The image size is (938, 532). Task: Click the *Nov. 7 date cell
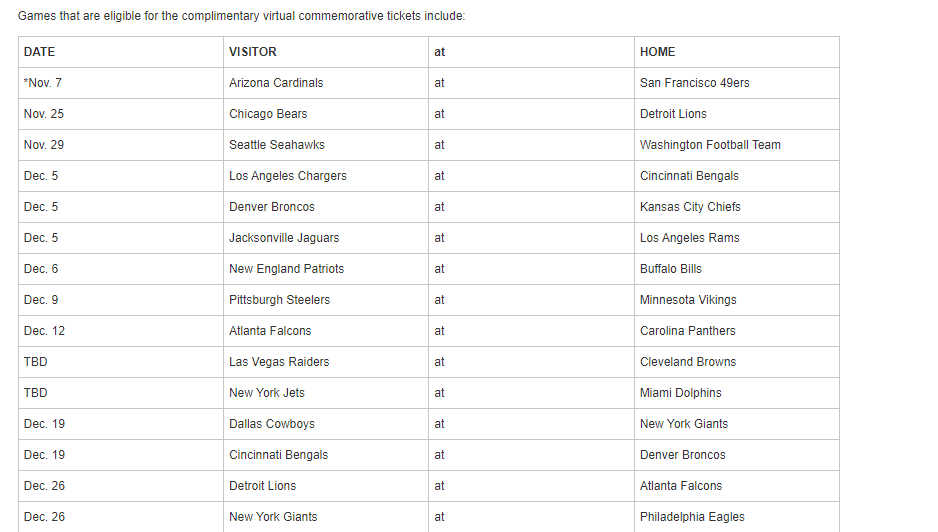tap(121, 83)
